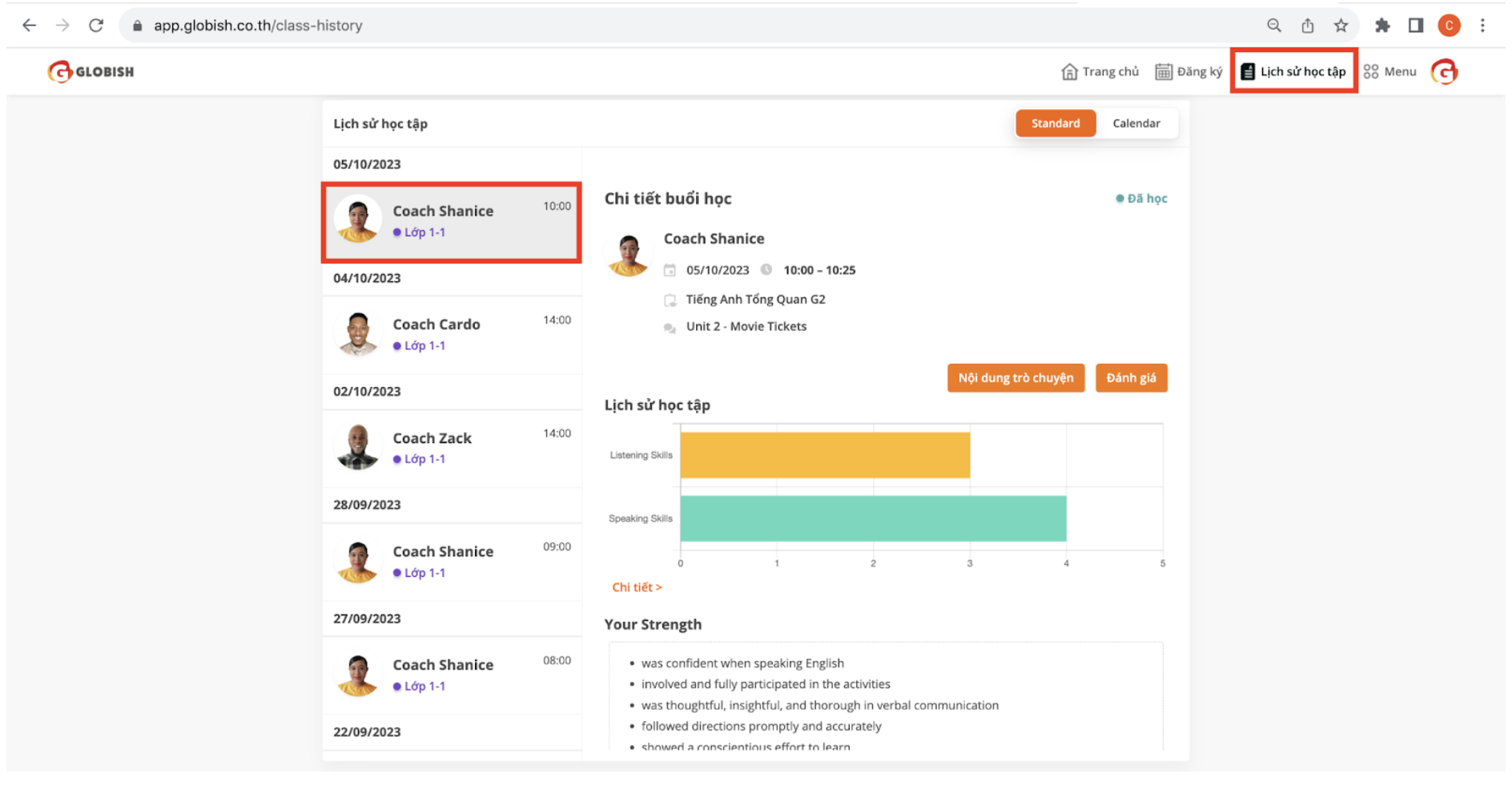
Task: Go to Trang chủ home page
Action: pos(1100,72)
